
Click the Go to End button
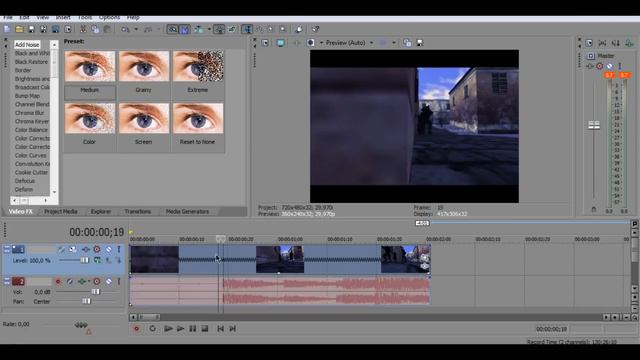233,329
